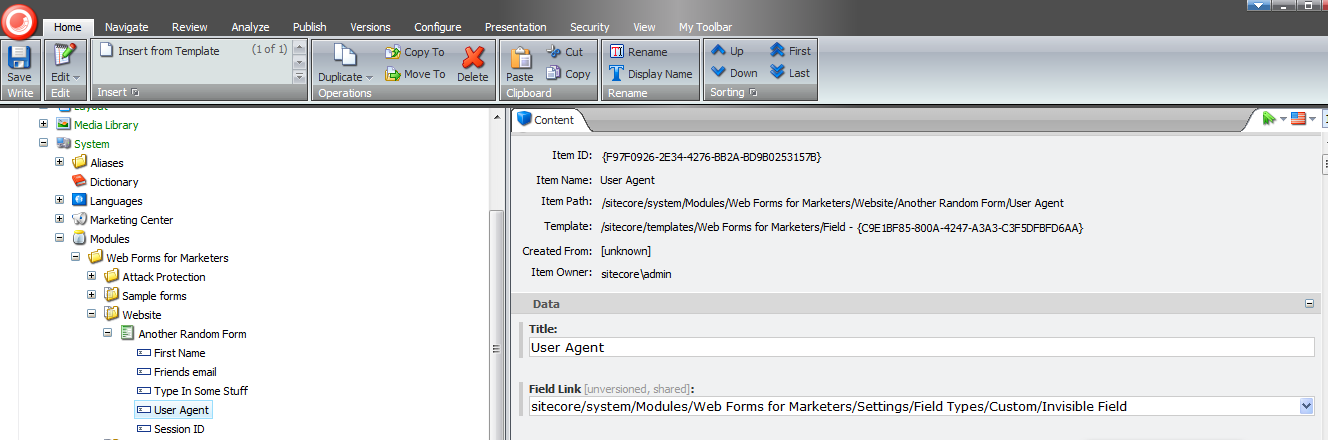This screenshot has width=1328, height=440.
Task: Select Session ID in the tree
Action: pos(179,429)
